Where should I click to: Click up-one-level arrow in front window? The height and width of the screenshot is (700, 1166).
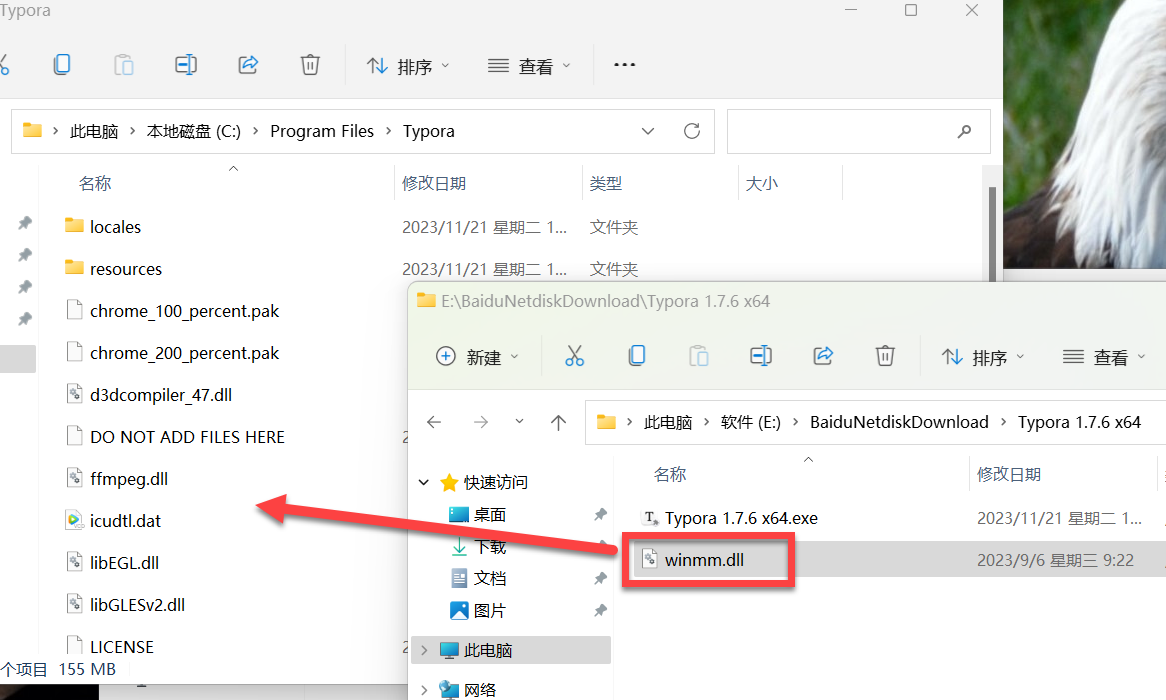tap(558, 423)
